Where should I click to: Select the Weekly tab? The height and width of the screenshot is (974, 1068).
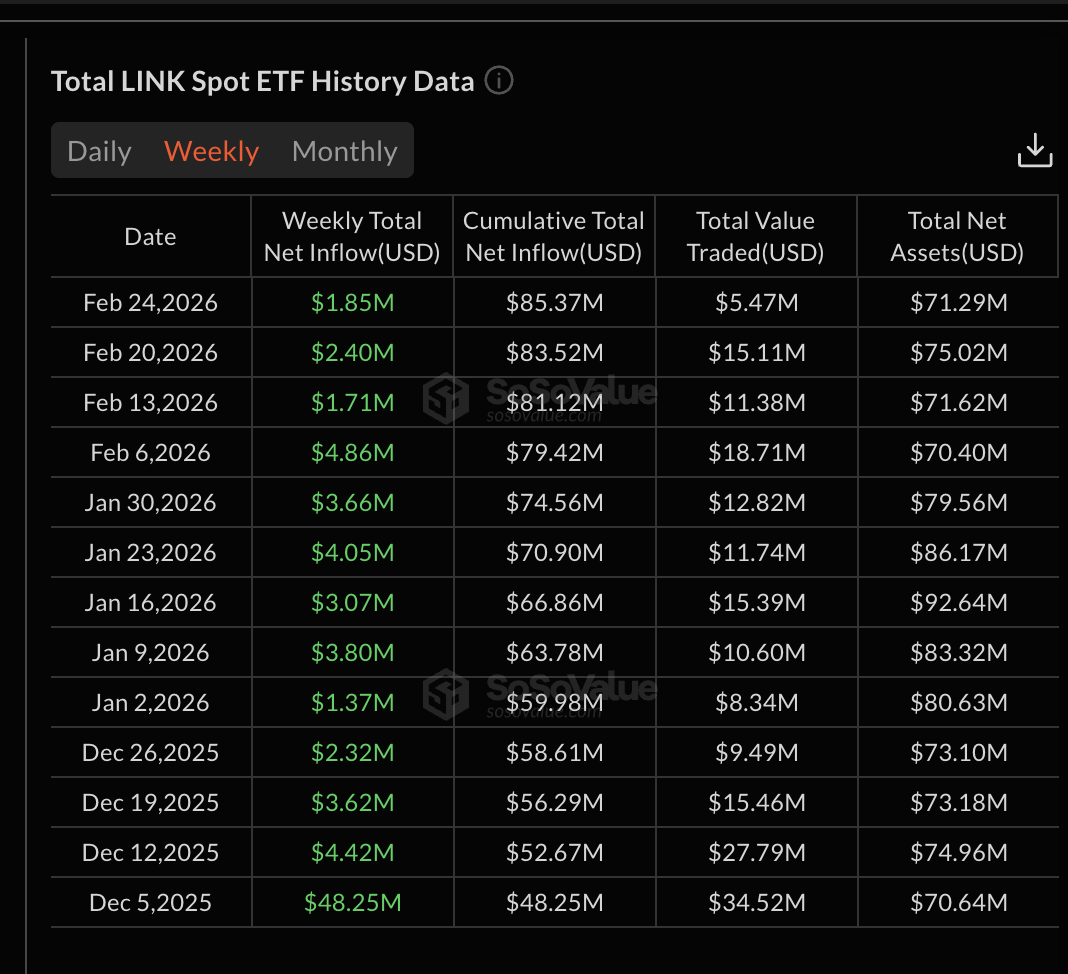(210, 151)
